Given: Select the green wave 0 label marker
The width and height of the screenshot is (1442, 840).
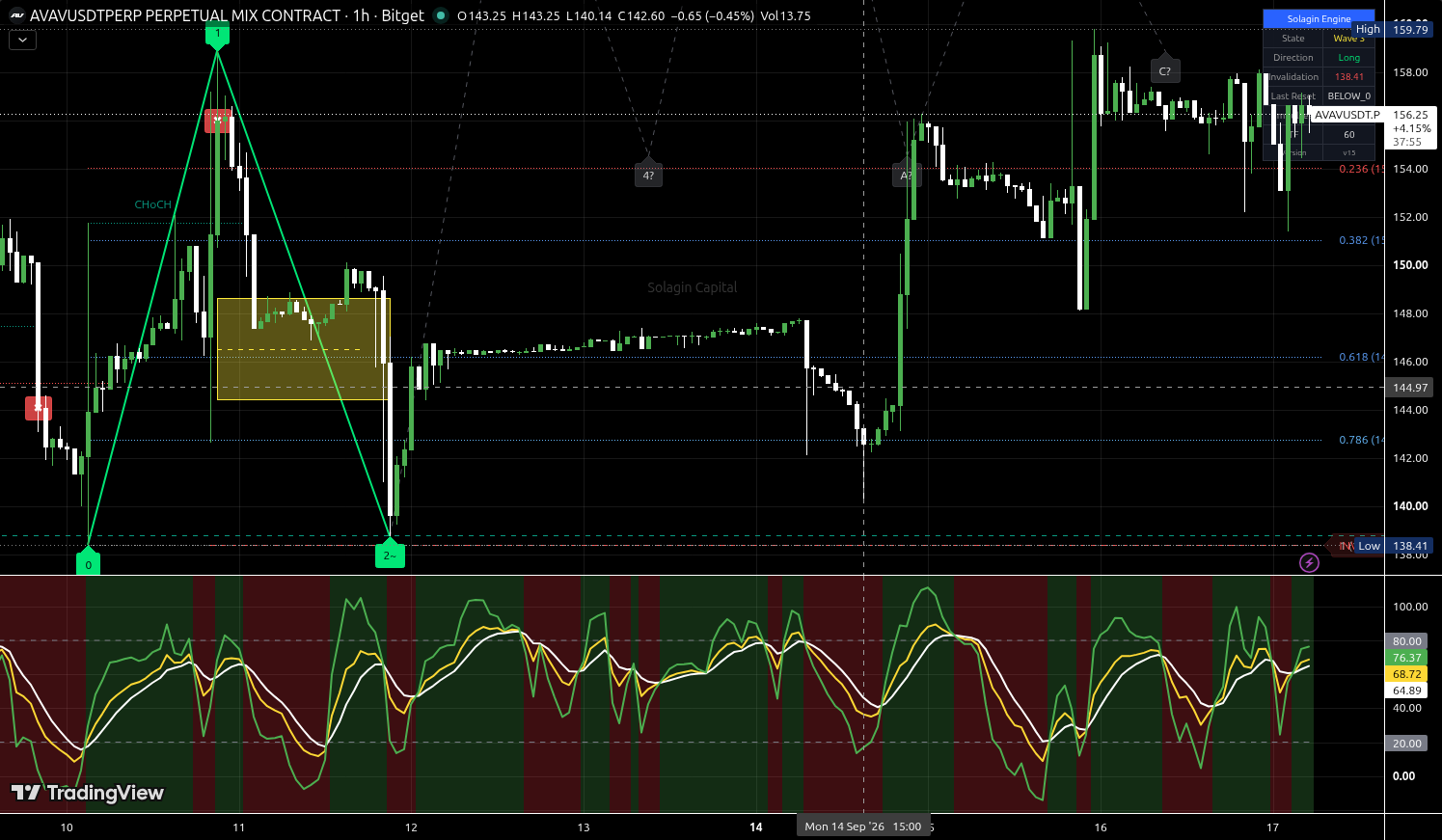Looking at the screenshot, I should pyautogui.click(x=88, y=563).
